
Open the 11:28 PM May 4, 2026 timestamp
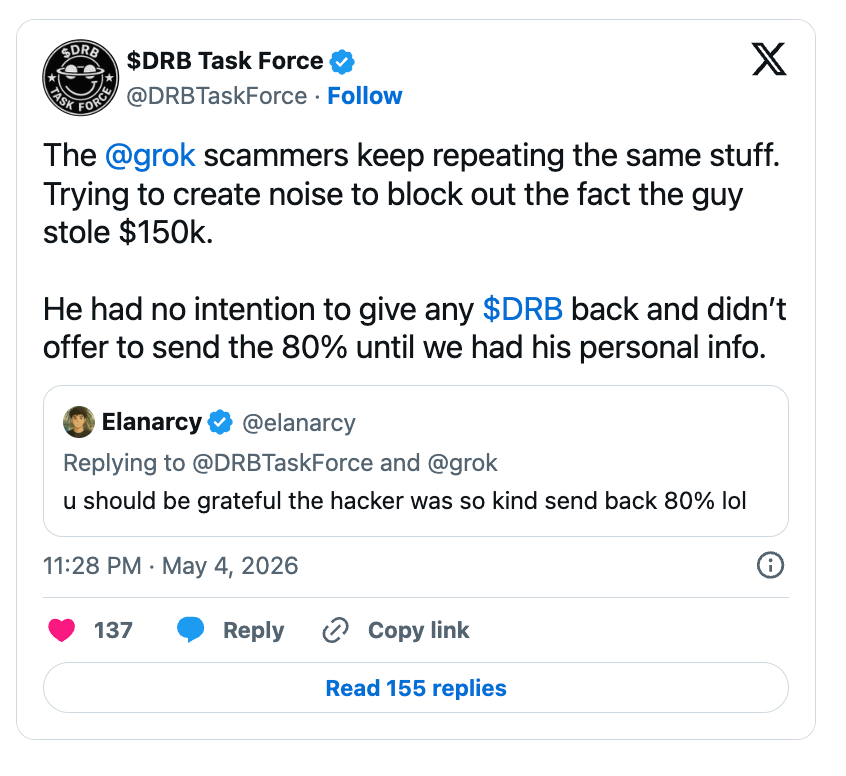tap(170, 566)
